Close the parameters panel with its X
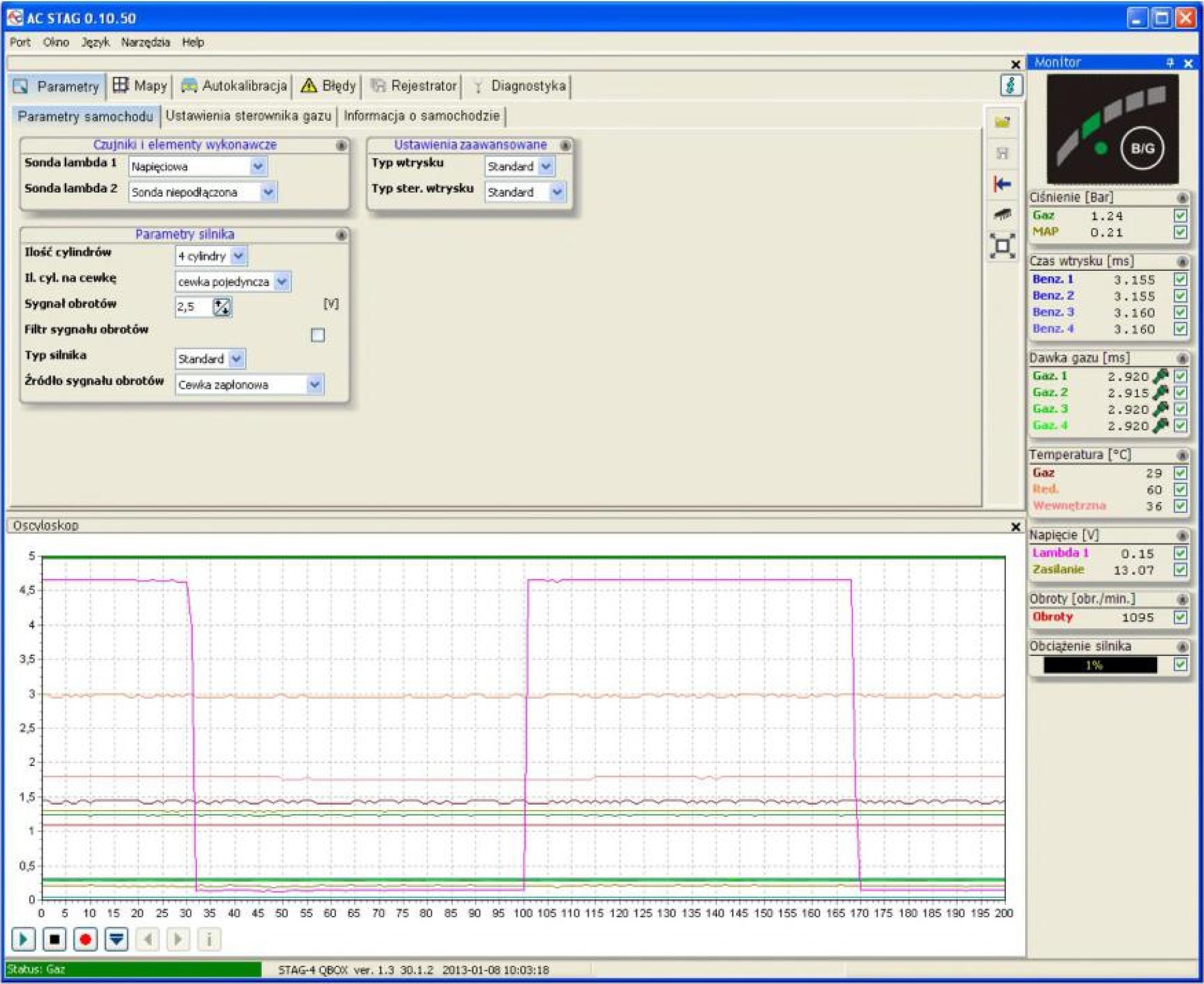The image size is (1204, 984). tap(1016, 64)
